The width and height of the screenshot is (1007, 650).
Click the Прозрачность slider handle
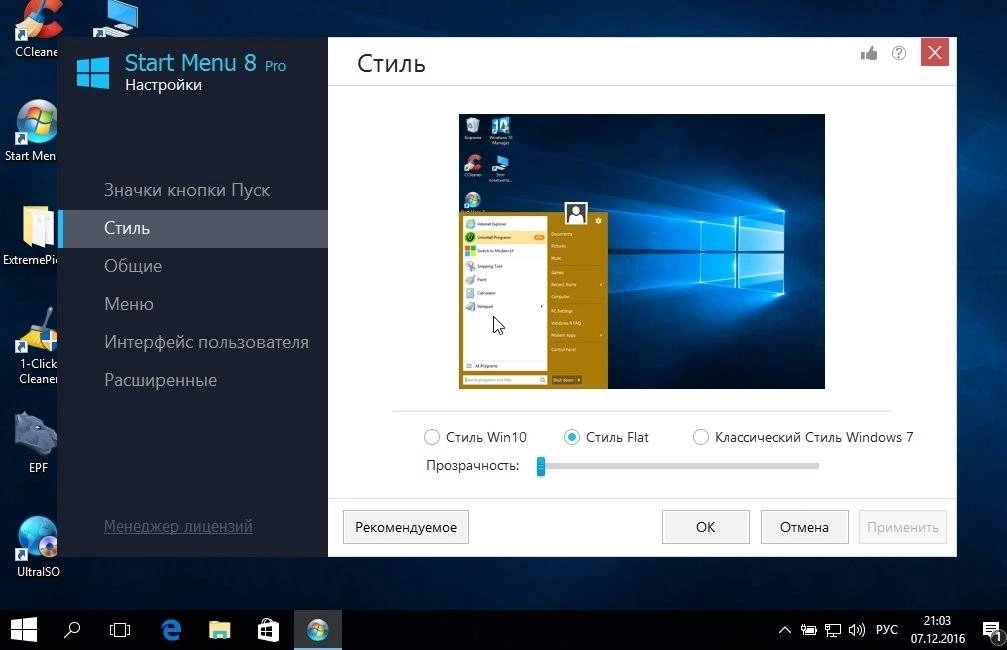click(541, 466)
